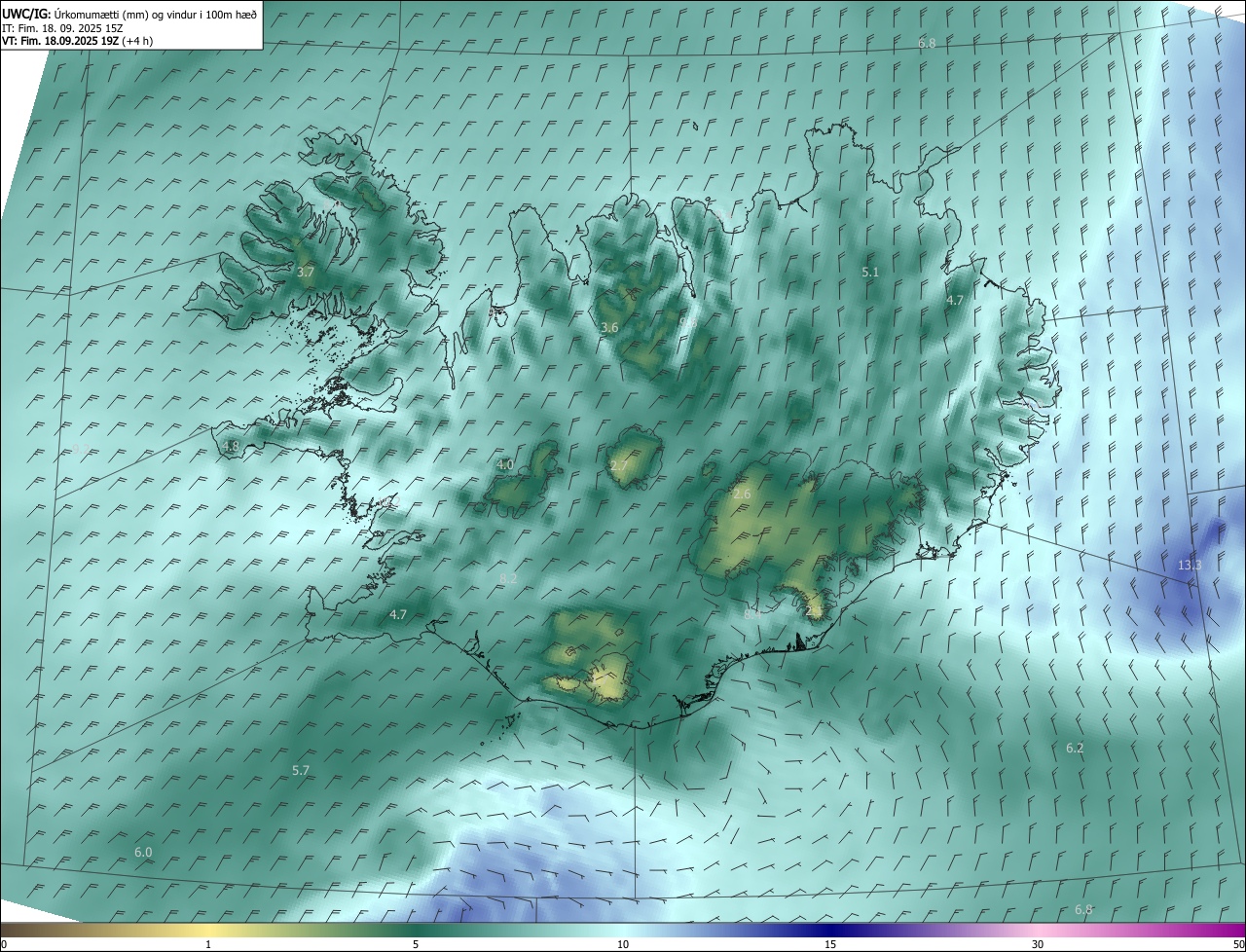The image size is (1246, 952).
Task: Pick the dark navy band on the color scale
Action: pos(830,930)
